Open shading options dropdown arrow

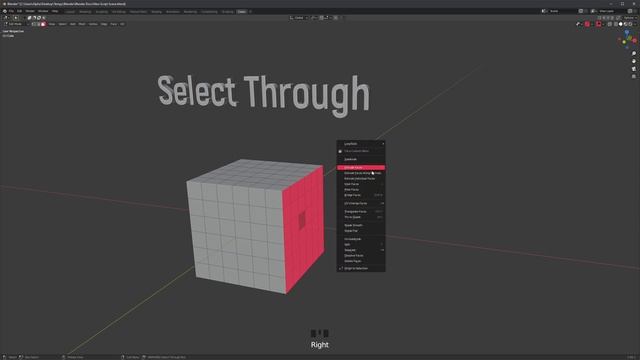coord(636,24)
